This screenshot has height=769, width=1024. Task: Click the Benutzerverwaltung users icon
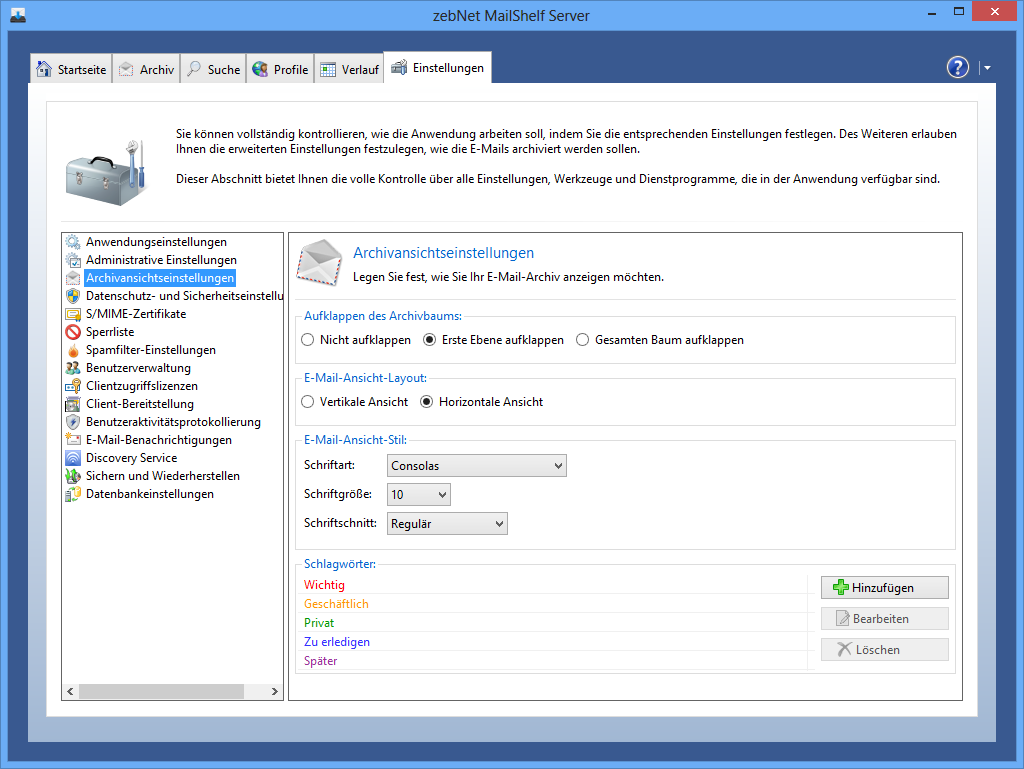pyautogui.click(x=73, y=368)
